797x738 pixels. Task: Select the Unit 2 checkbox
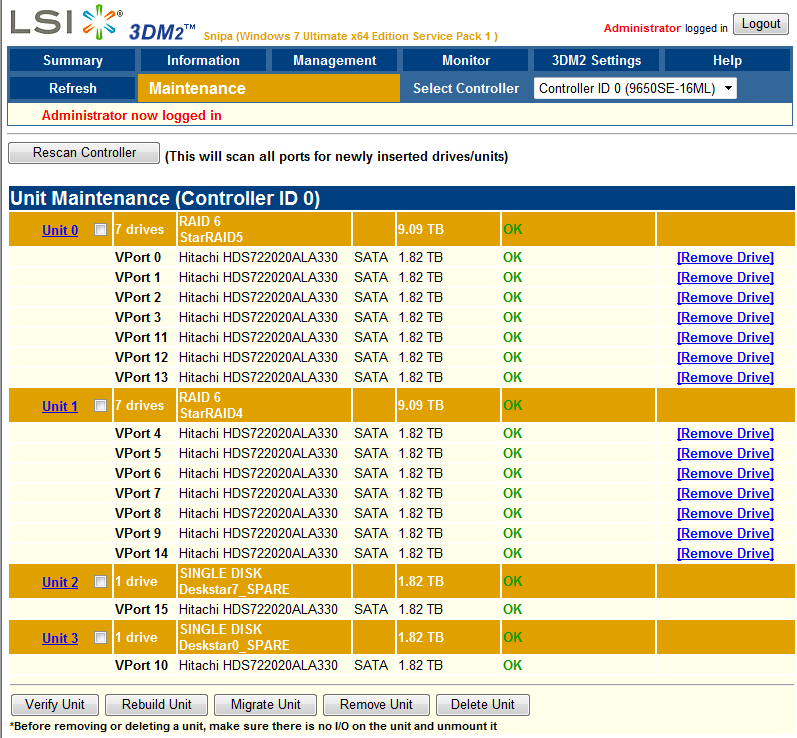point(100,582)
